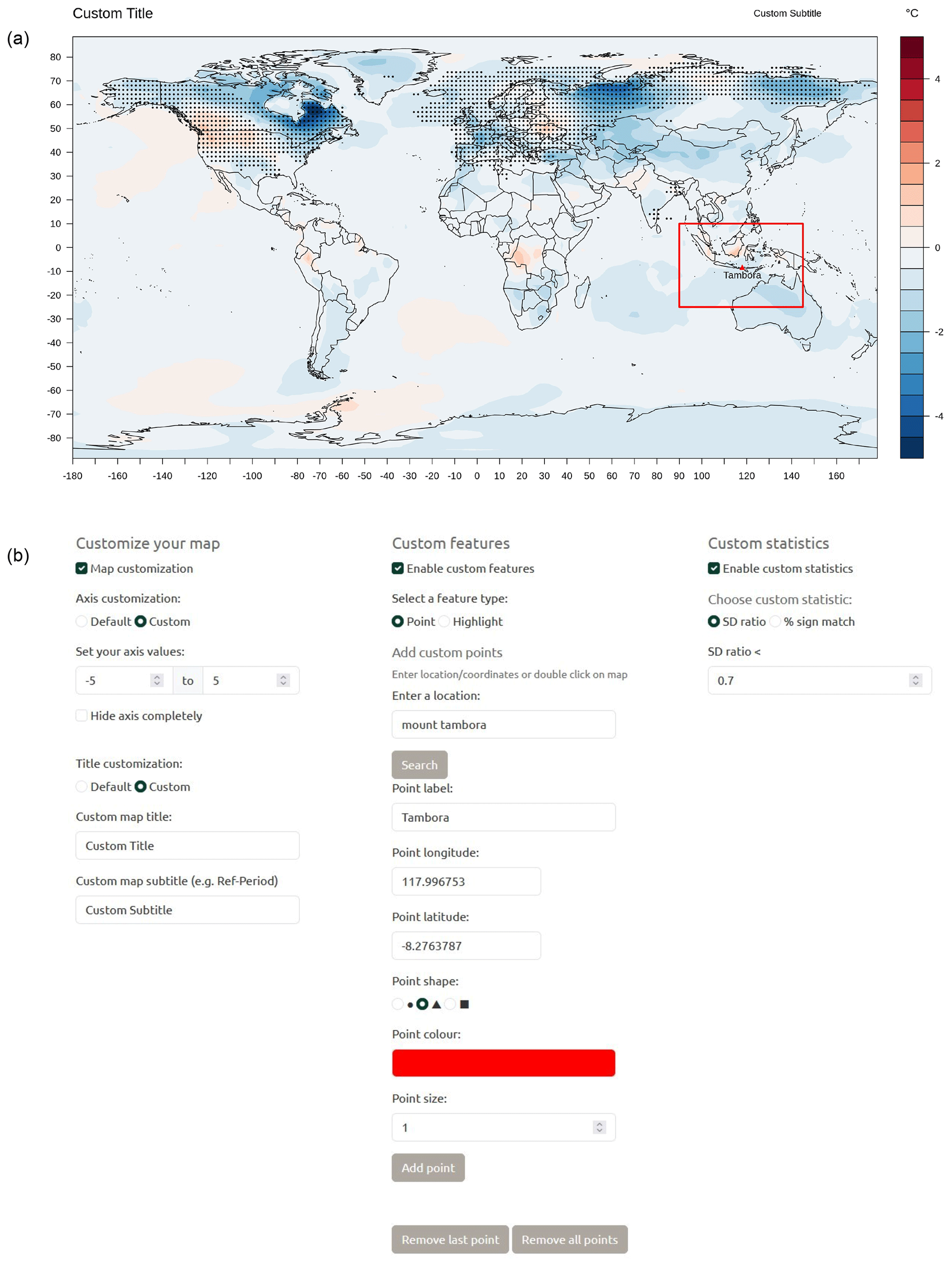Image resolution: width=952 pixels, height=1267 pixels.
Task: Choose Default axis customization radio
Action: tap(82, 621)
